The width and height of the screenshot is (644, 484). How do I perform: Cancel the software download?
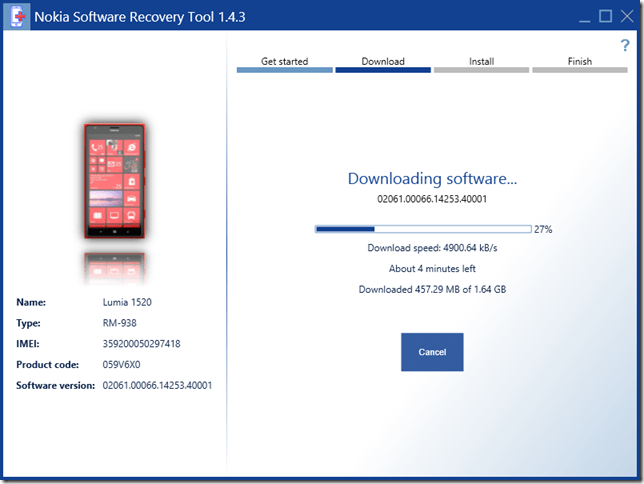pyautogui.click(x=432, y=352)
